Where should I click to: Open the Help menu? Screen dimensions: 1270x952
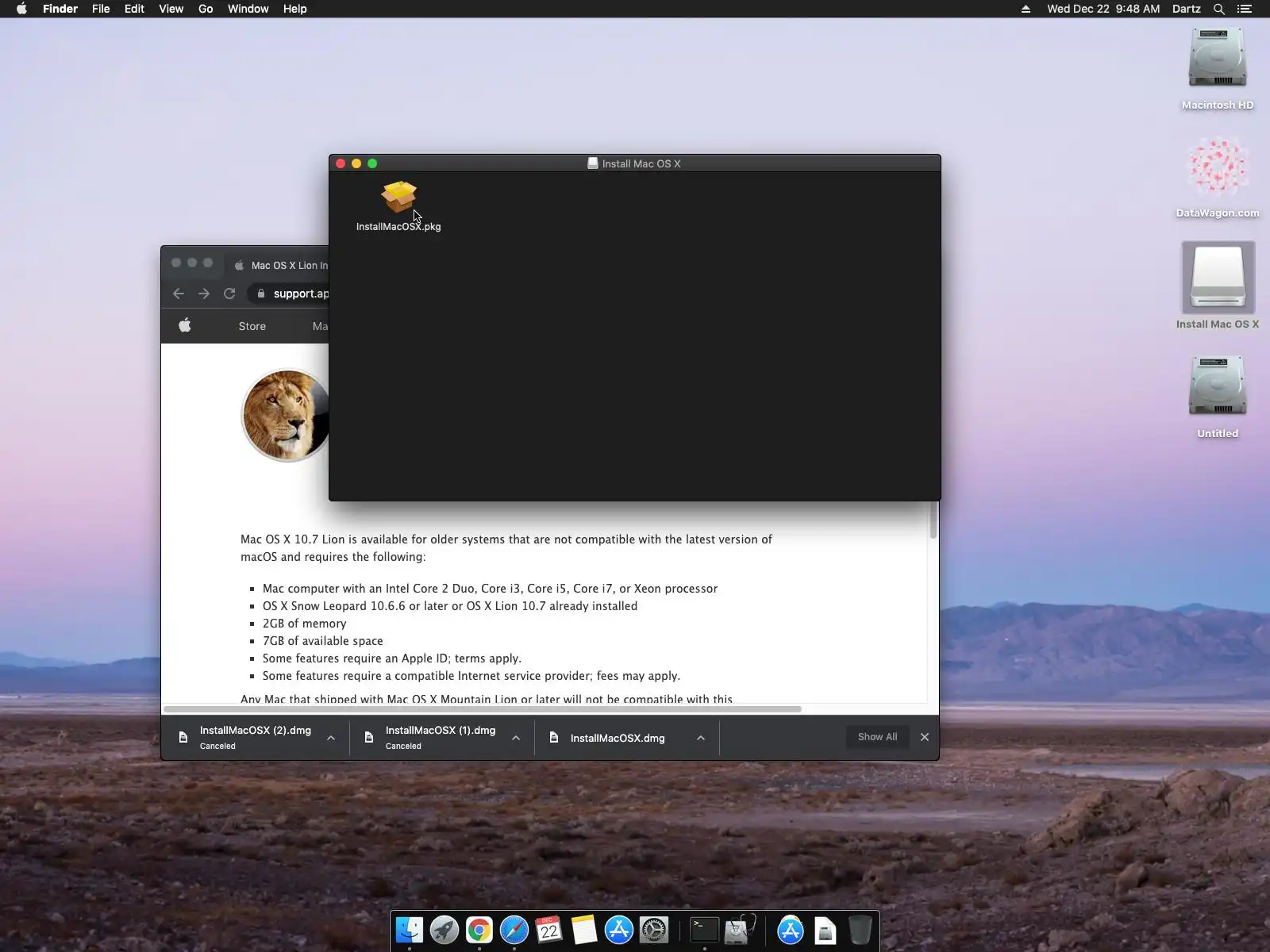click(294, 9)
